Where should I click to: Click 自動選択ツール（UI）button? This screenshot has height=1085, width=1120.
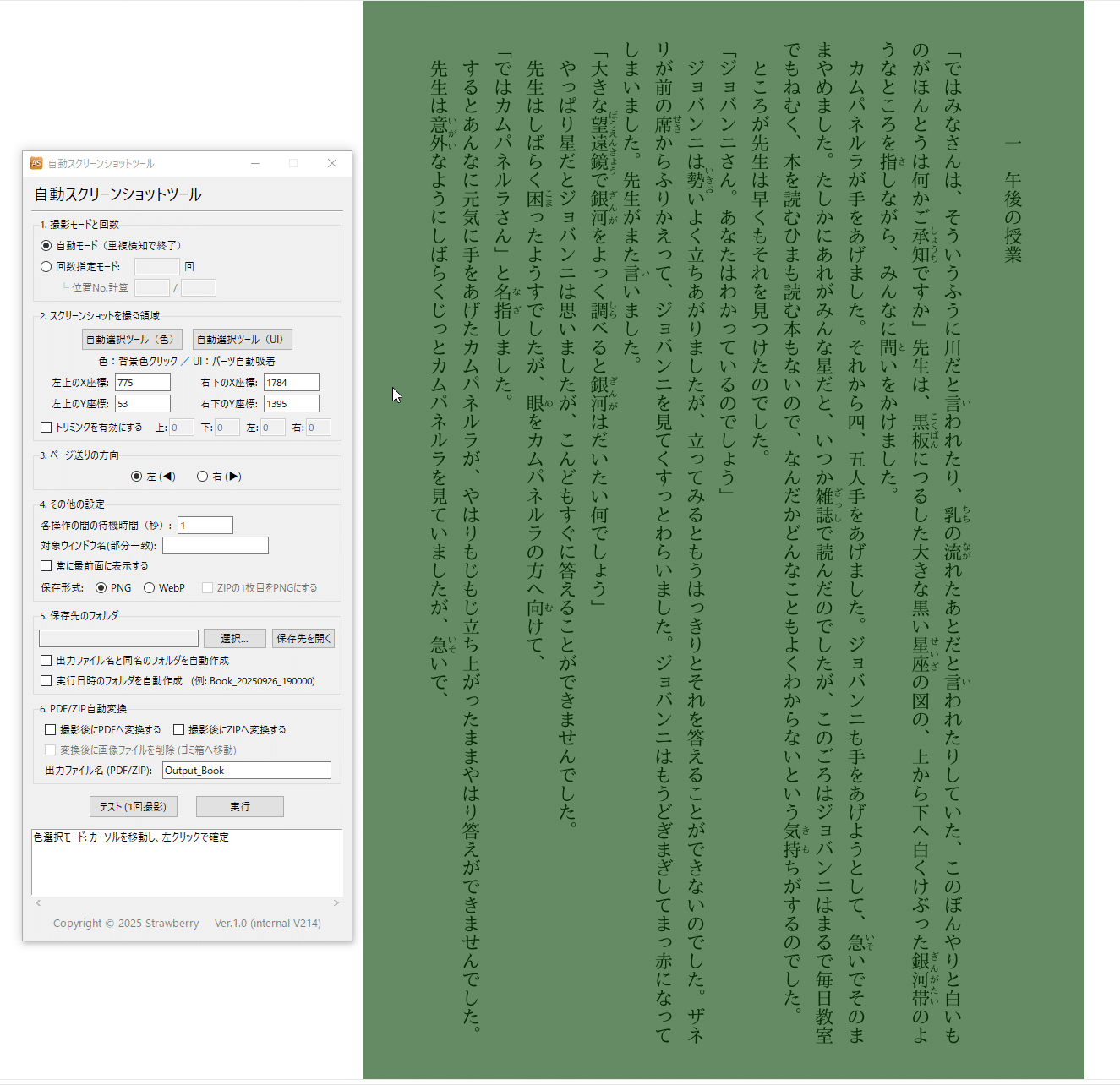pos(242,340)
